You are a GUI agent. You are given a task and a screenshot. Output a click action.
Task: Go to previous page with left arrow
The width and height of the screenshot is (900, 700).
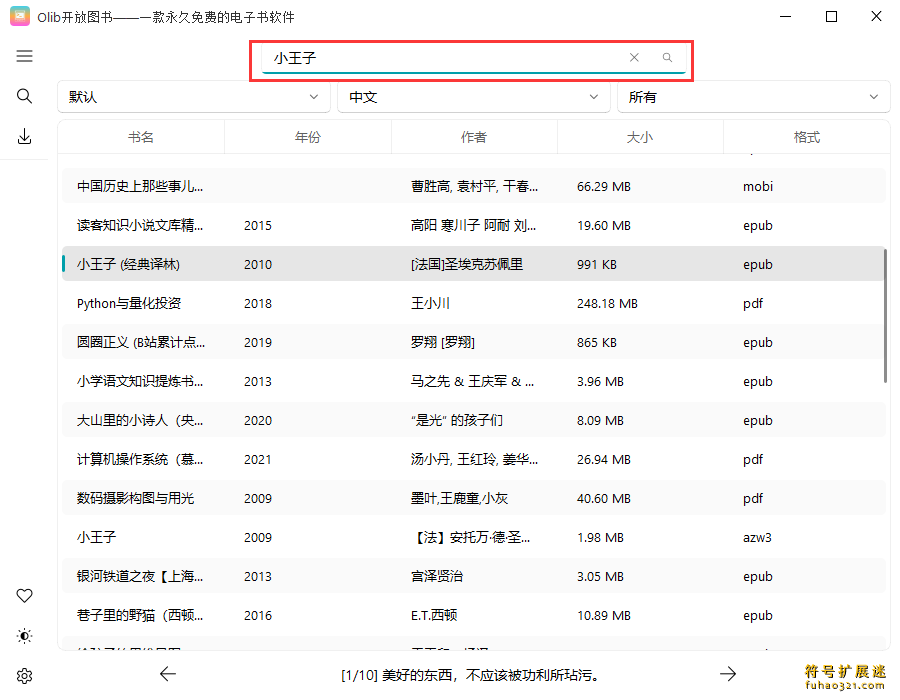pos(168,674)
